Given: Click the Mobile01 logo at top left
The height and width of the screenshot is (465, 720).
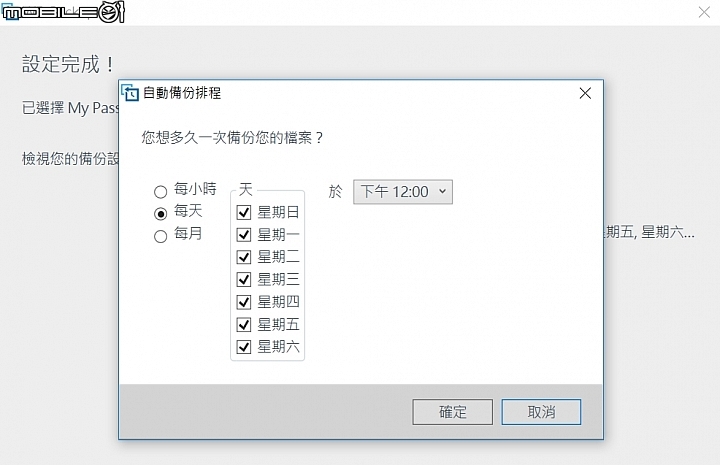Looking at the screenshot, I should (63, 12).
